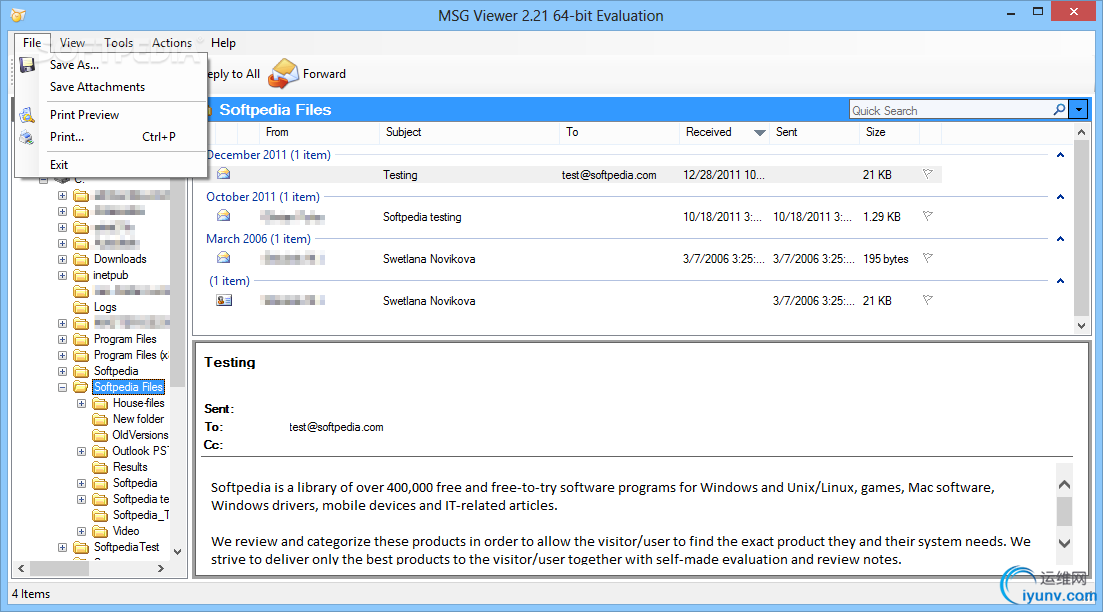Open the View menu
Image resolution: width=1103 pixels, height=612 pixels.
tap(72, 43)
